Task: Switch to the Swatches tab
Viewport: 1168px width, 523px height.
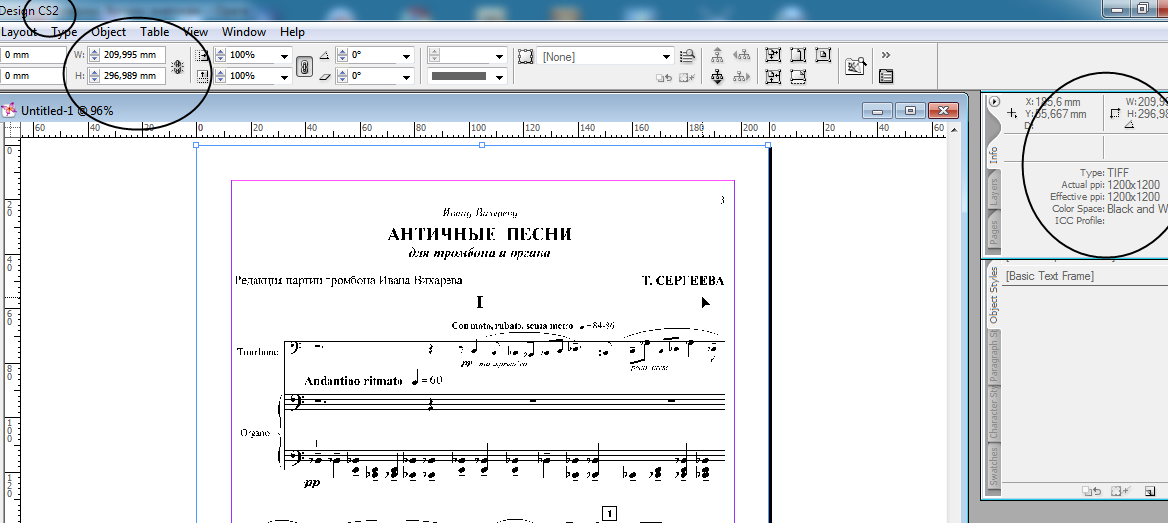Action: pyautogui.click(x=993, y=466)
